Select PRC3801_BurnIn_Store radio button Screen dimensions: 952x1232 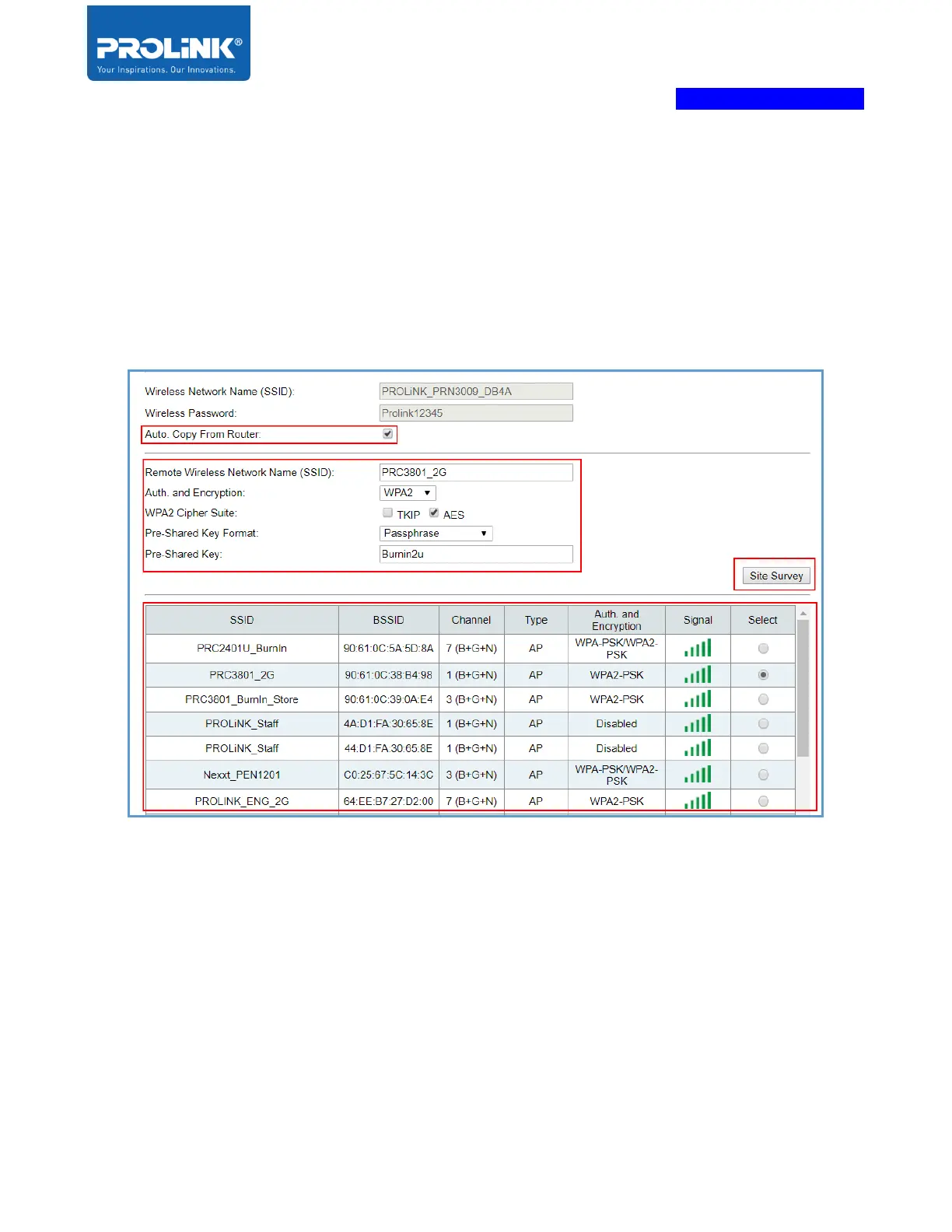coord(763,699)
